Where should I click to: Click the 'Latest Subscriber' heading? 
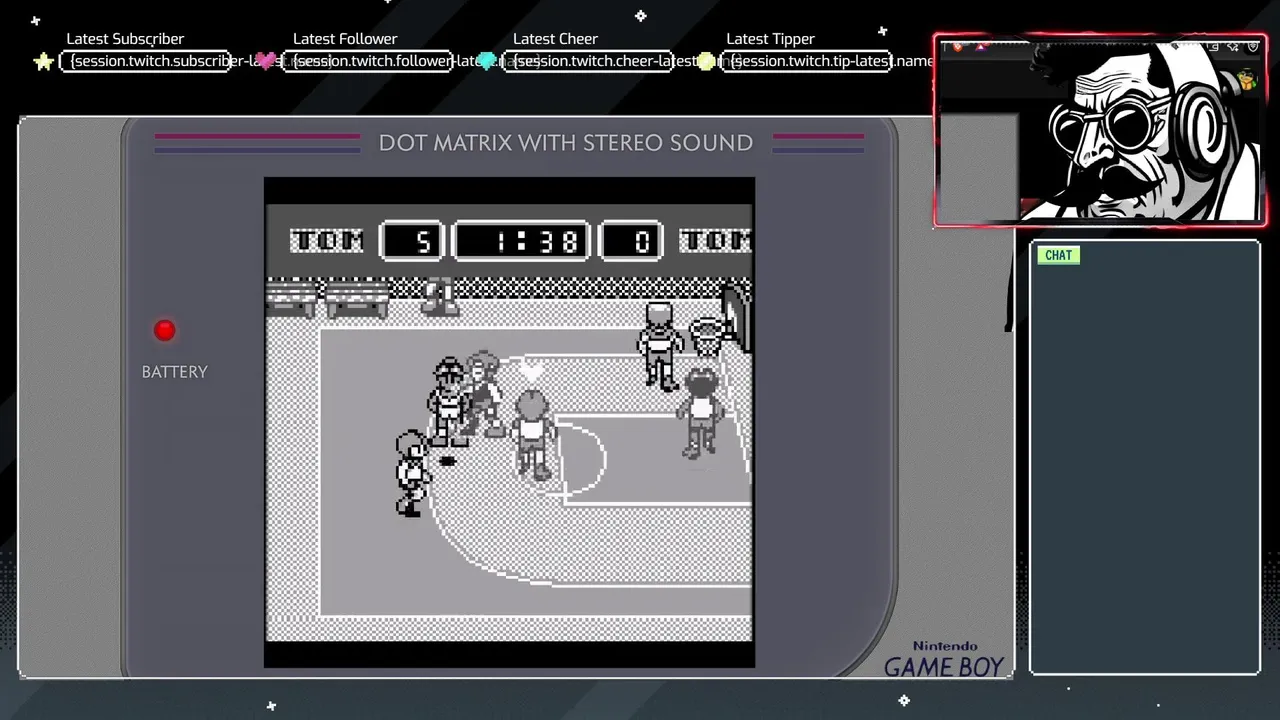125,39
